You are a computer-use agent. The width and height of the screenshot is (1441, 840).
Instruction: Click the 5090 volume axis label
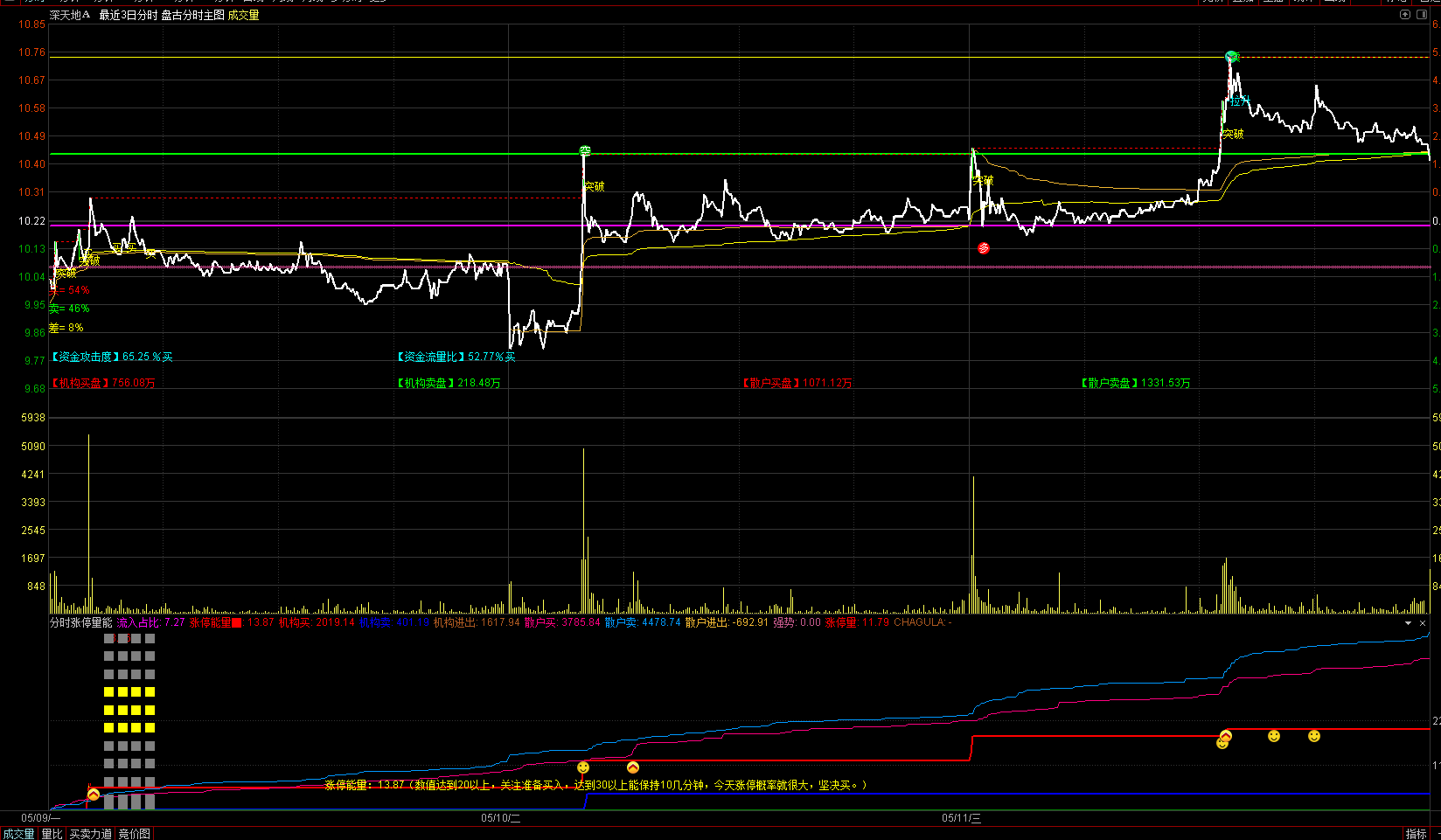click(33, 447)
